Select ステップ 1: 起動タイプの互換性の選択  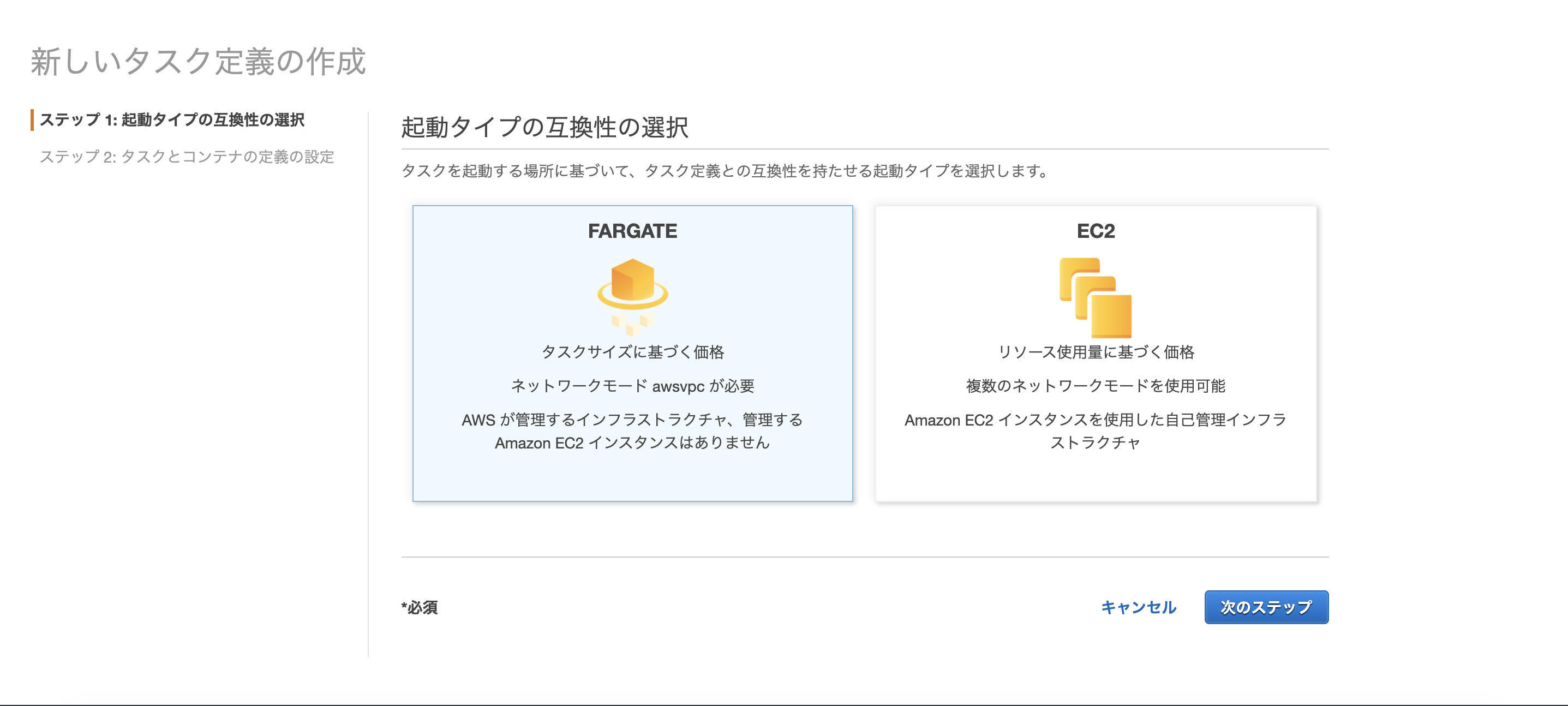pos(175,121)
